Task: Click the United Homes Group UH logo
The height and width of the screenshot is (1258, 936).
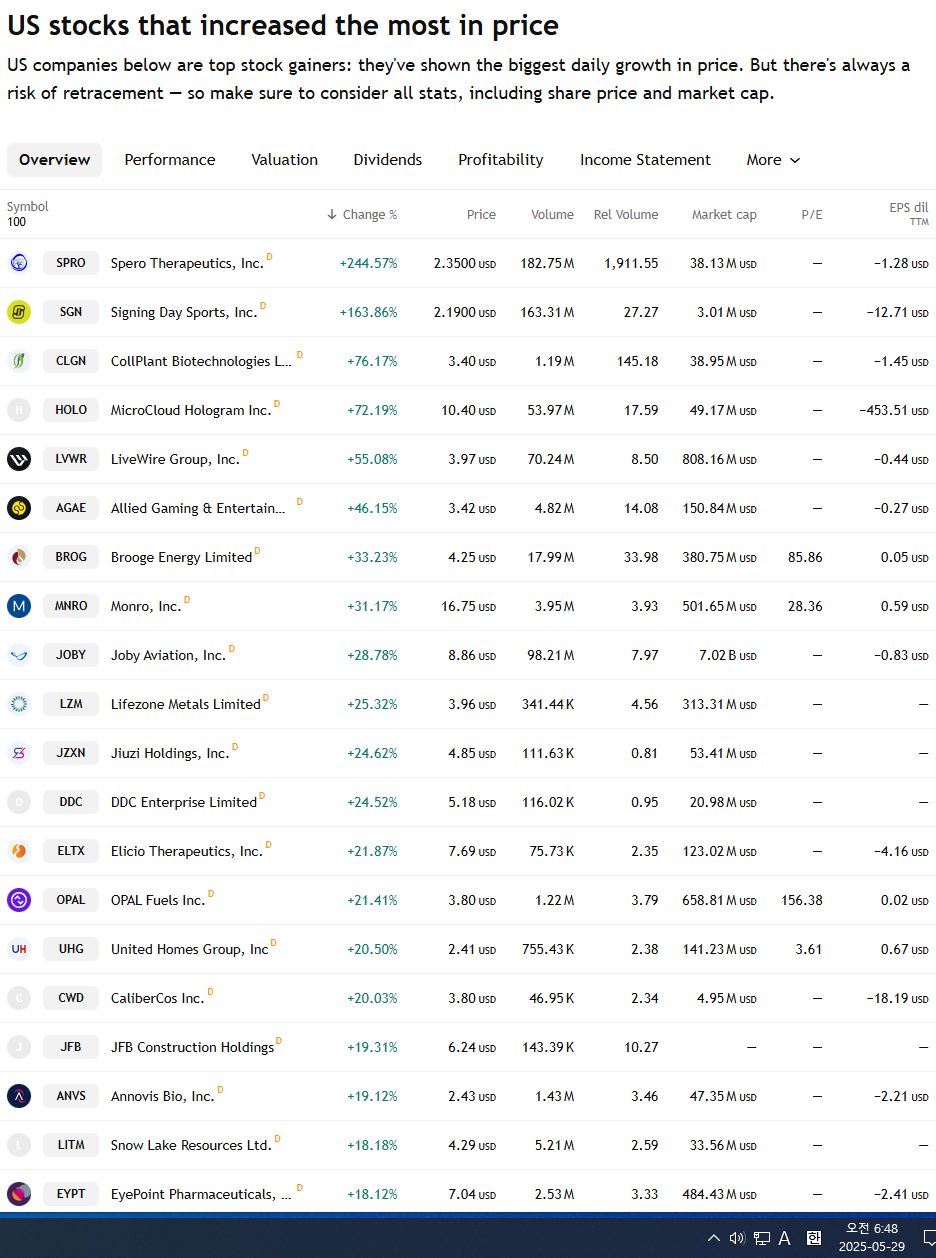Action: point(18,949)
